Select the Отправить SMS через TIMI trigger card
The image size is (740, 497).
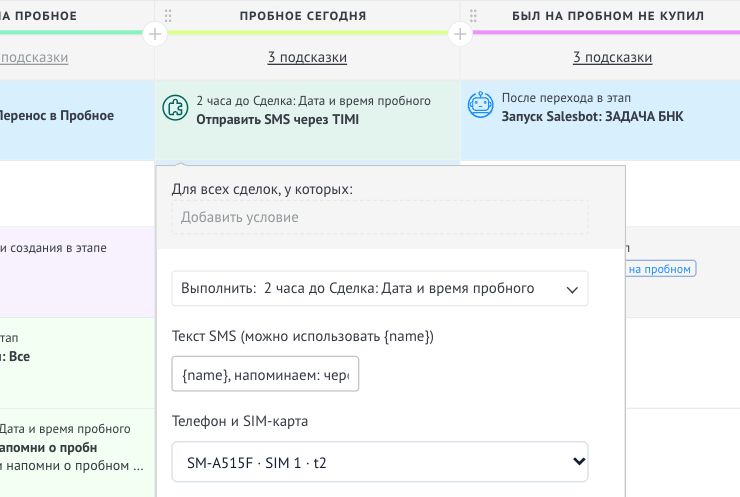307,120
